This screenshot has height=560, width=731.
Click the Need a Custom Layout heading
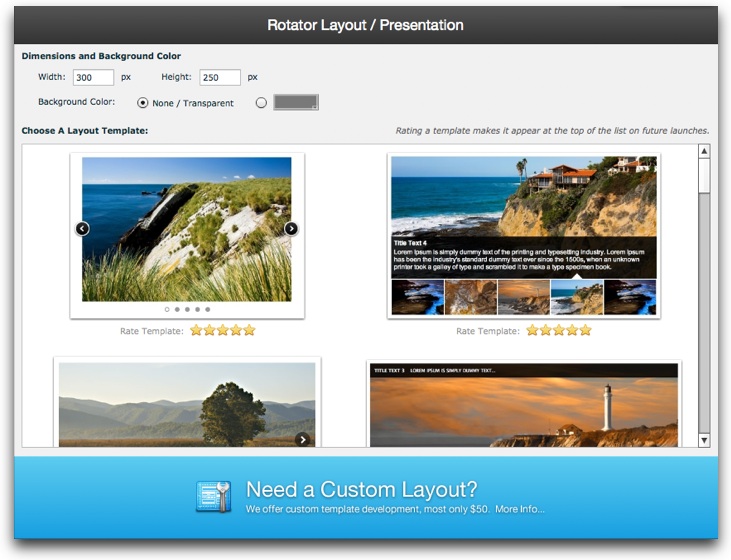pyautogui.click(x=361, y=489)
